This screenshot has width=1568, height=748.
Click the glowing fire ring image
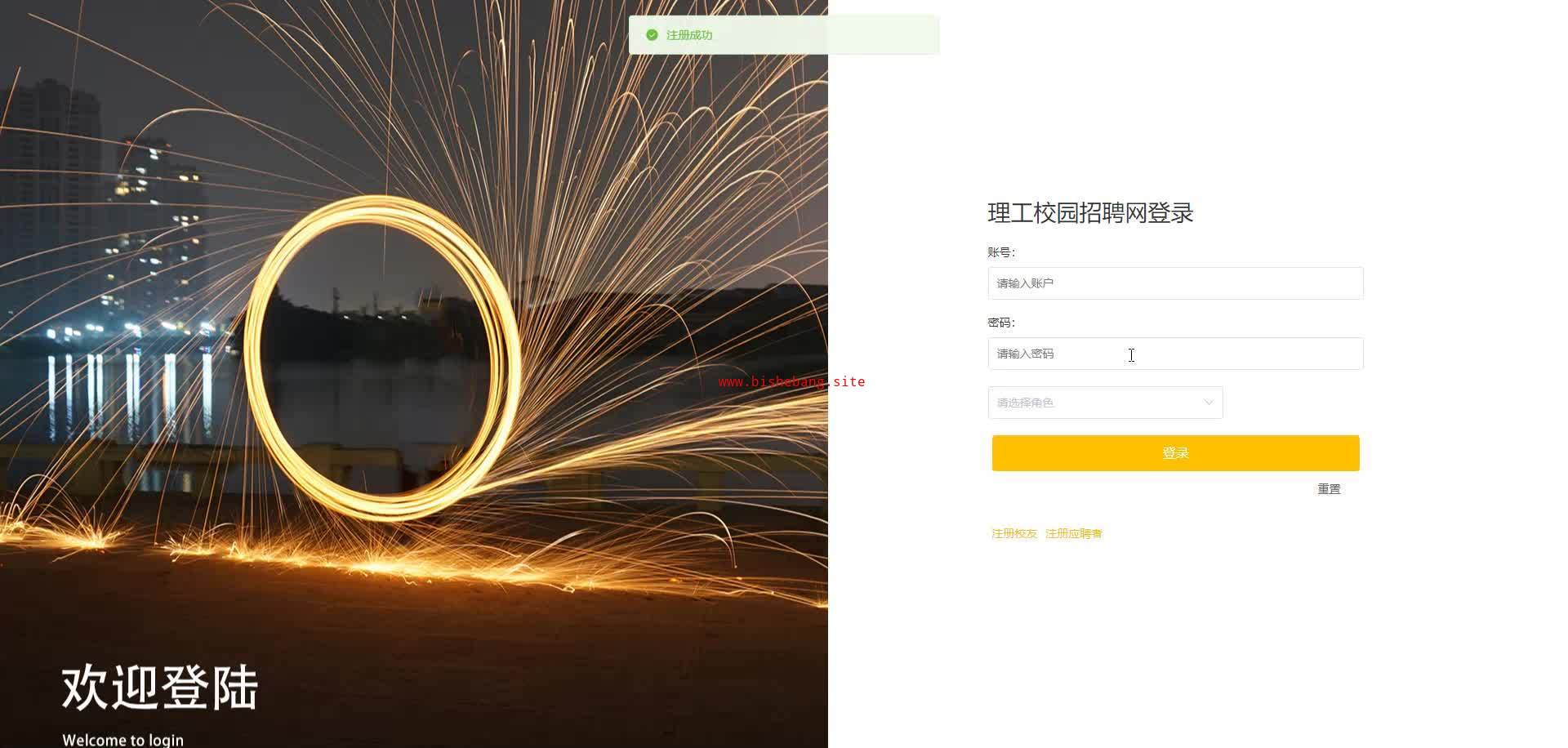[x=382, y=357]
